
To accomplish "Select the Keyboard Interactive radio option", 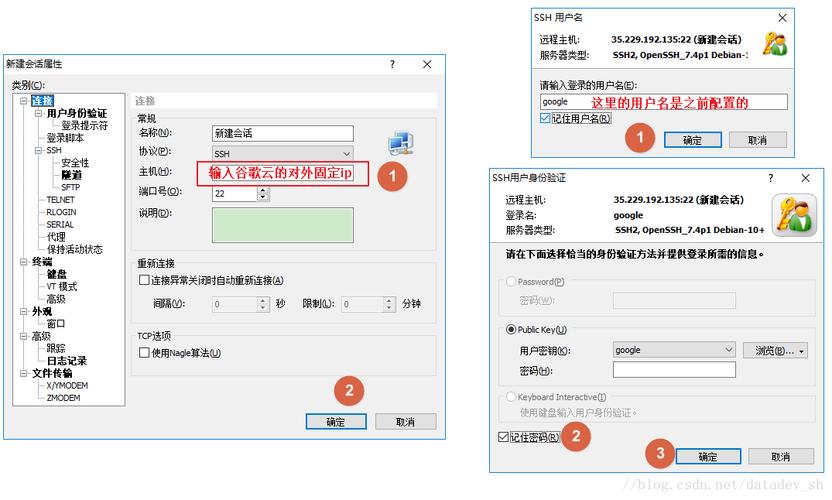I will 511,396.
